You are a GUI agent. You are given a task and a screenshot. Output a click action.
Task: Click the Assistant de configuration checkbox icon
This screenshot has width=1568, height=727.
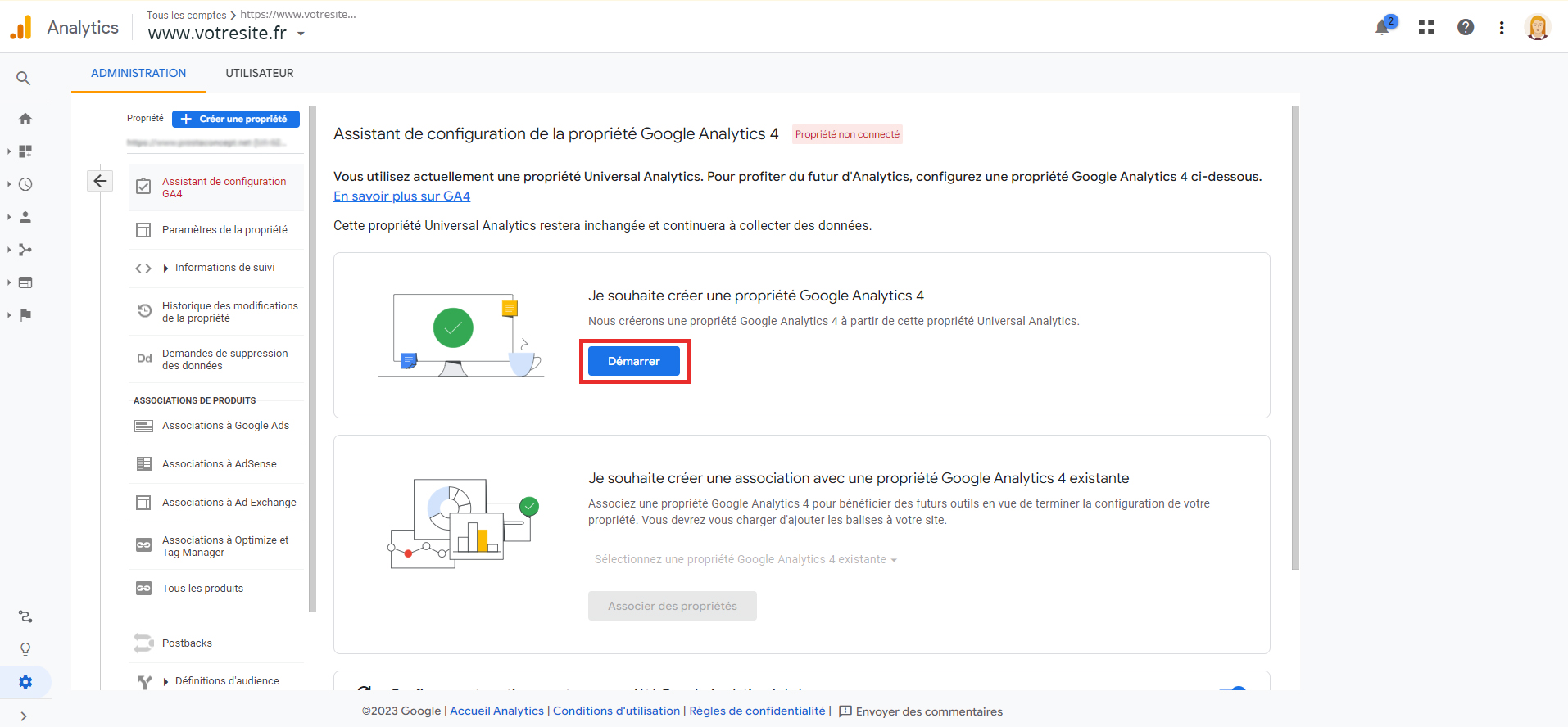point(143,187)
